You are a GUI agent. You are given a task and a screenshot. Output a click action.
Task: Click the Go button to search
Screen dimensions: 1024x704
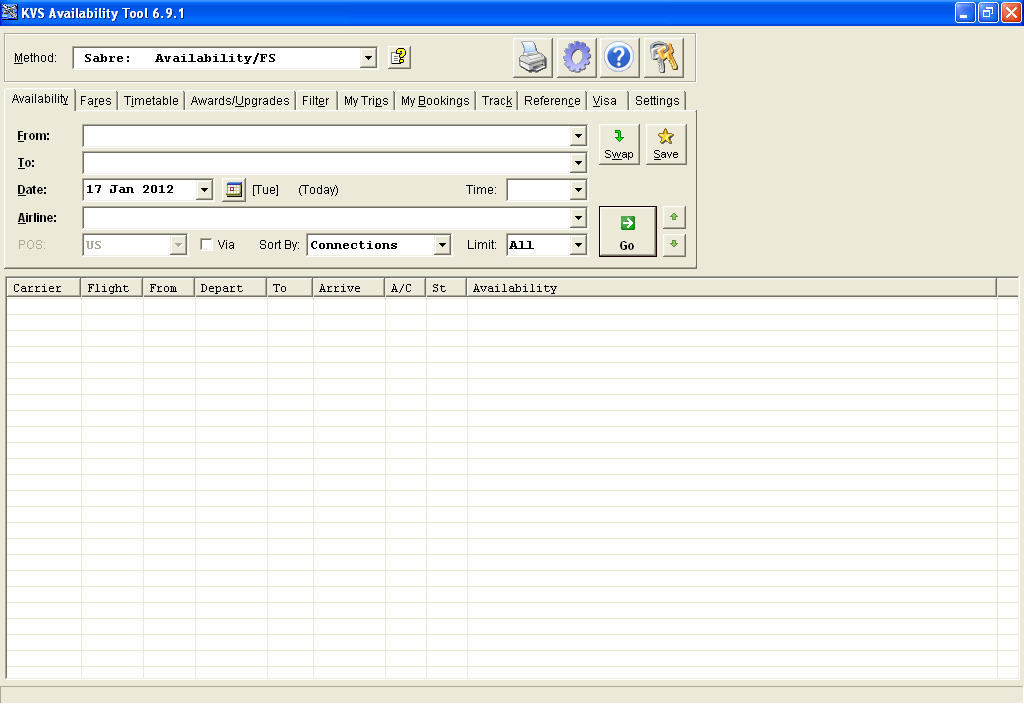[x=627, y=231]
